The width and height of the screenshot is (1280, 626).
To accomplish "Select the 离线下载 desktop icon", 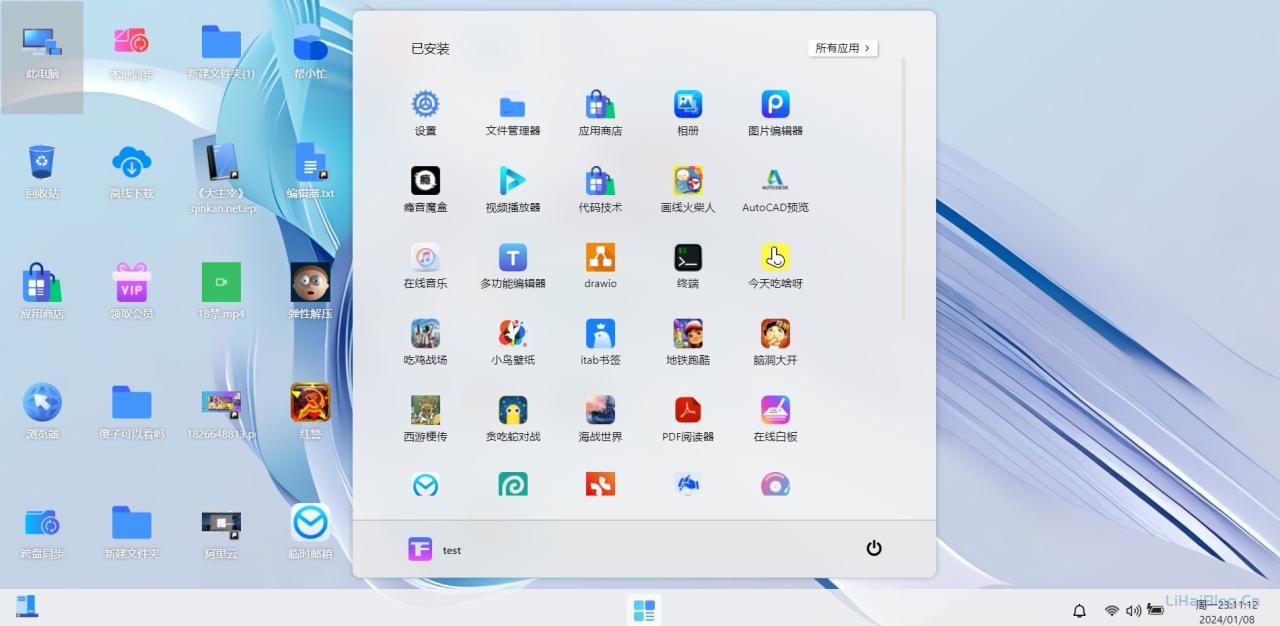I will tap(131, 171).
